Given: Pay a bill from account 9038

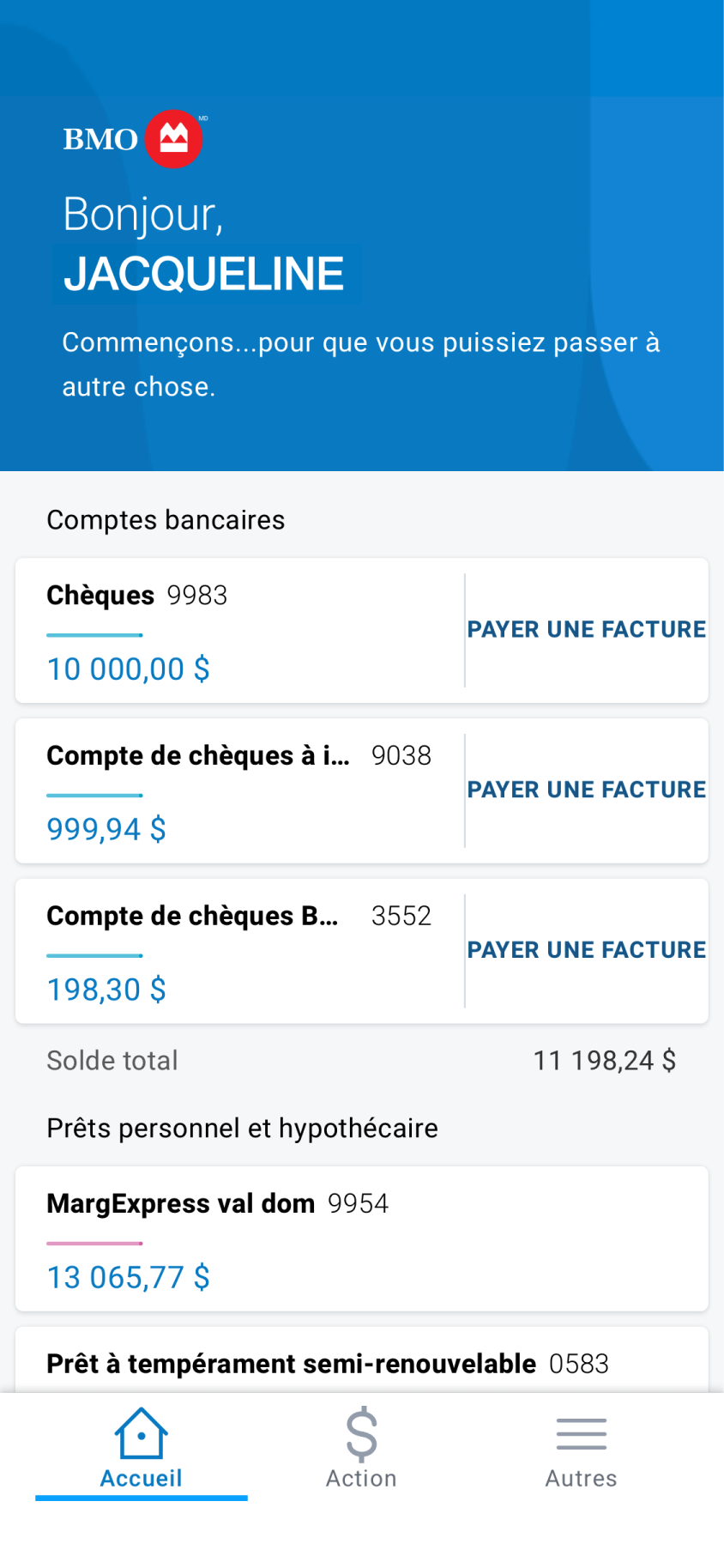Looking at the screenshot, I should pyautogui.click(x=587, y=790).
